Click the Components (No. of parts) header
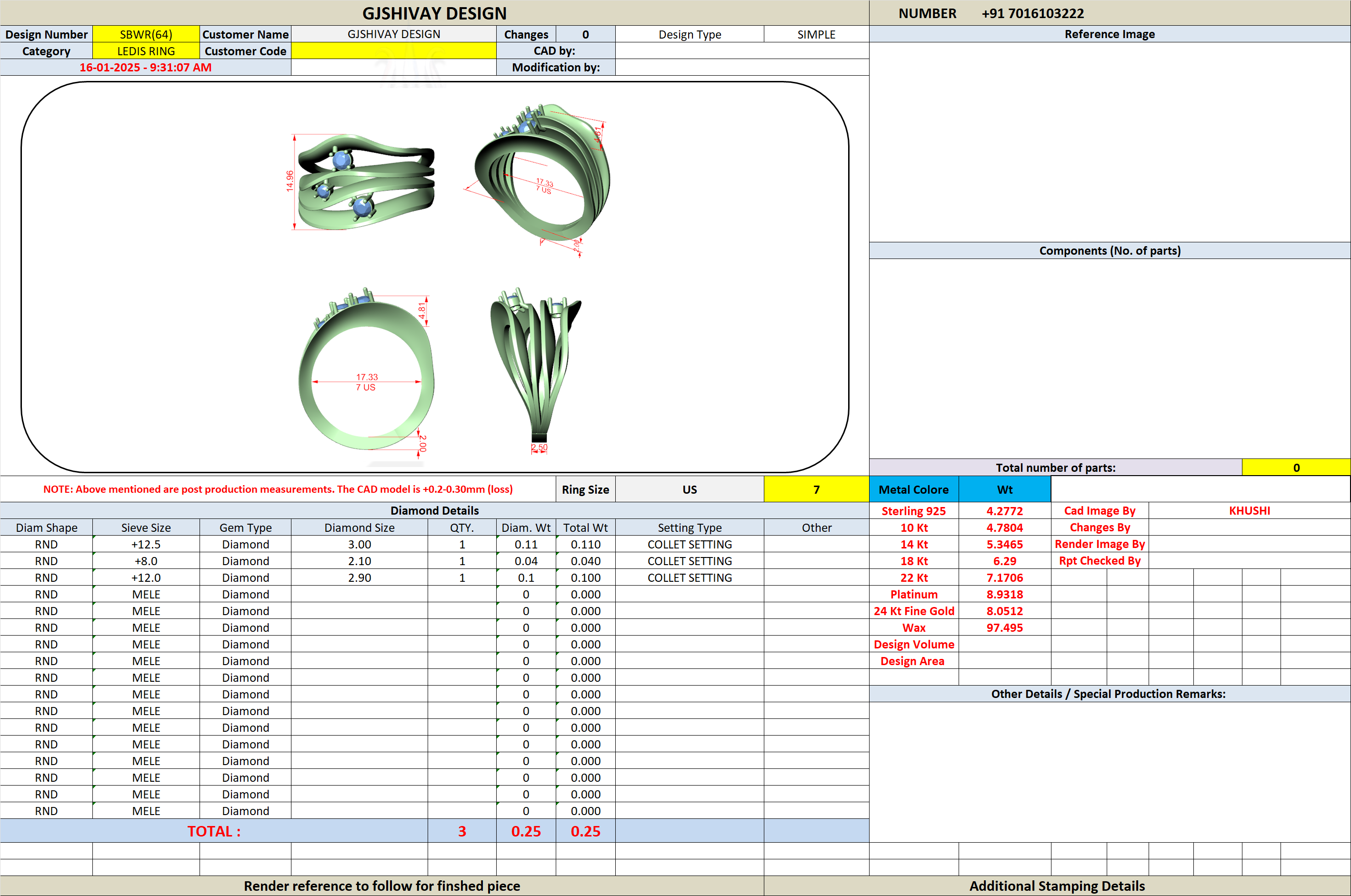This screenshot has height=896, width=1351. (1109, 250)
